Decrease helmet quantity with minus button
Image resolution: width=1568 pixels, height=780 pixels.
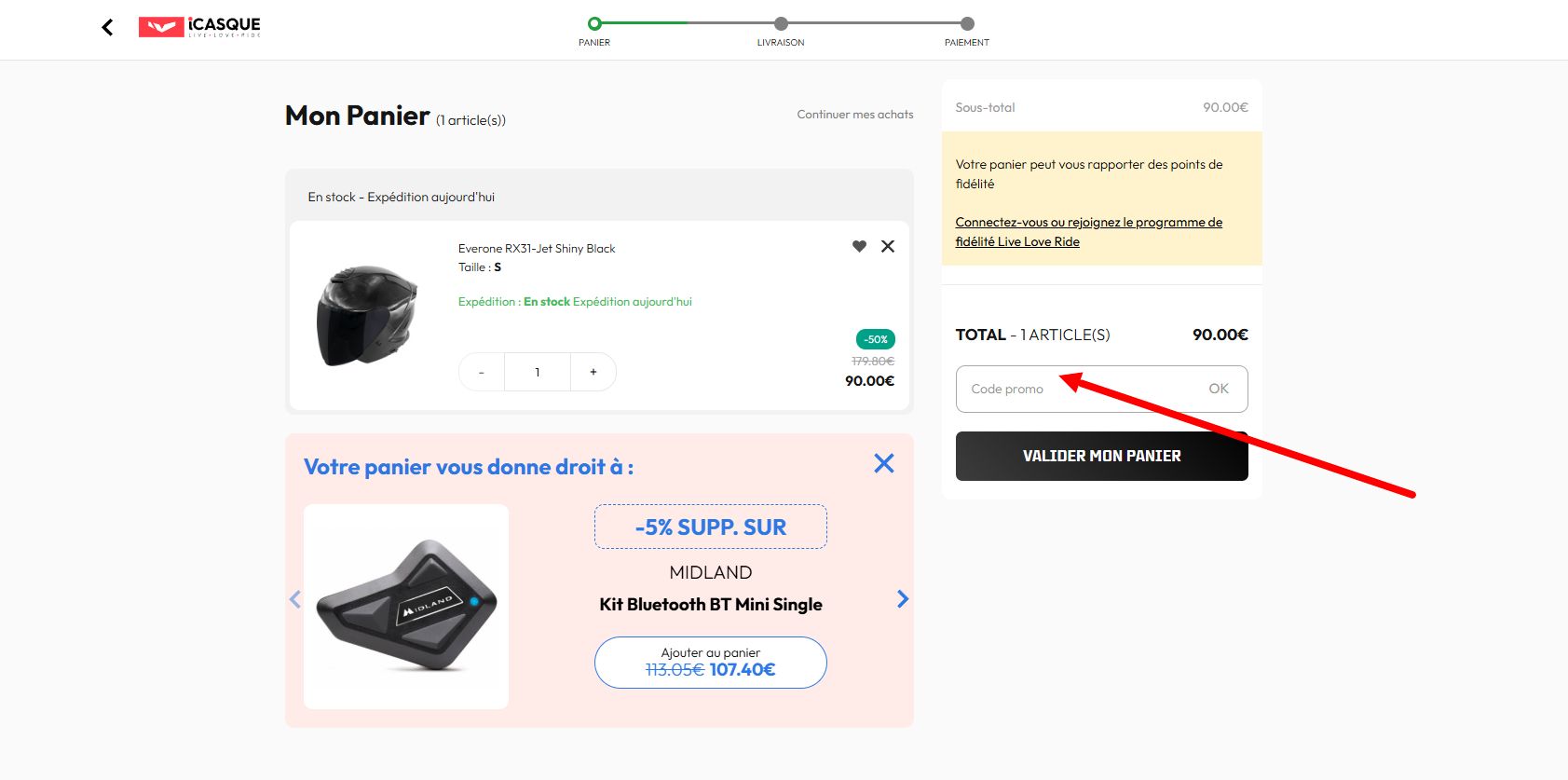tap(482, 372)
